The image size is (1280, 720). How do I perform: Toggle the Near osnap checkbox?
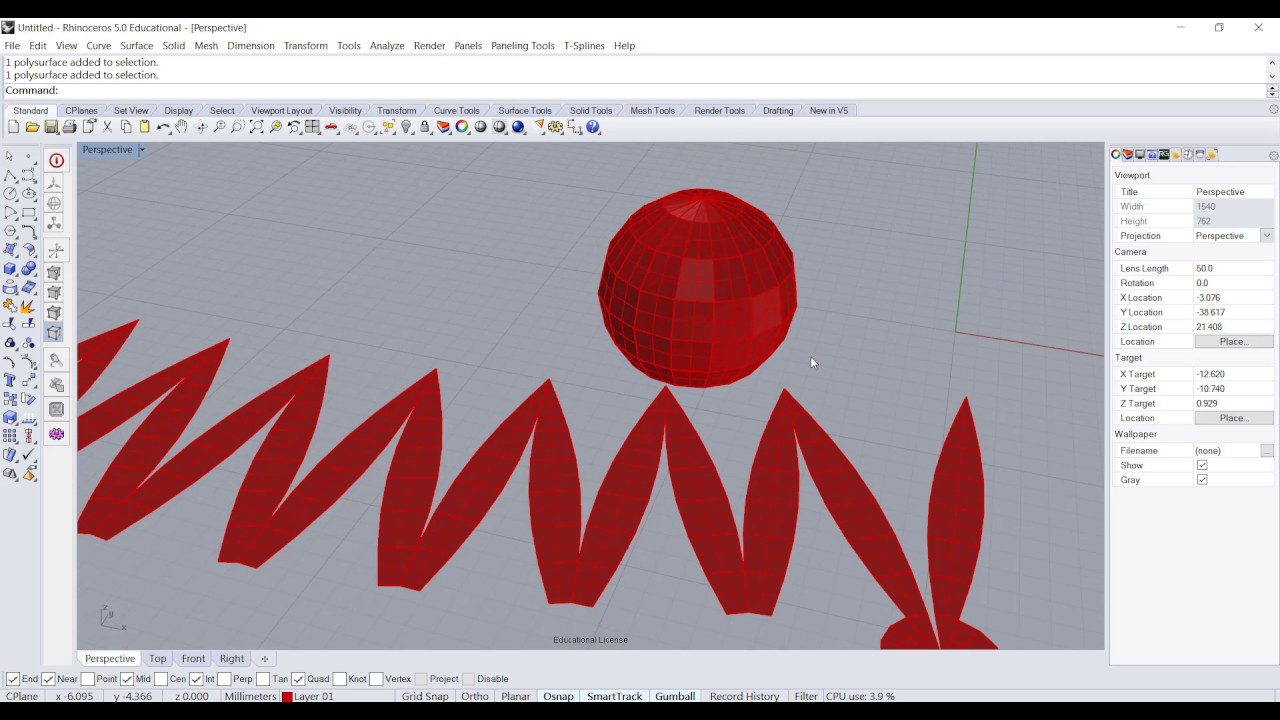48,679
